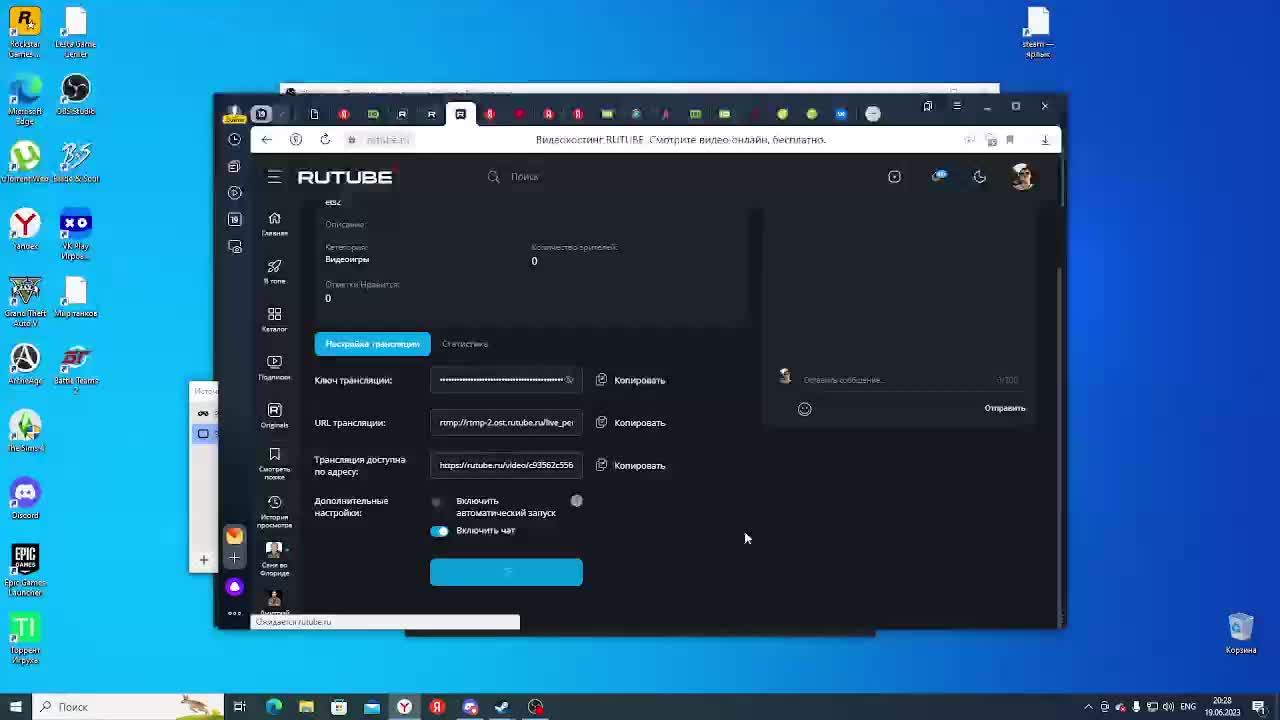Click the auto-launch help info icon

tap(577, 501)
